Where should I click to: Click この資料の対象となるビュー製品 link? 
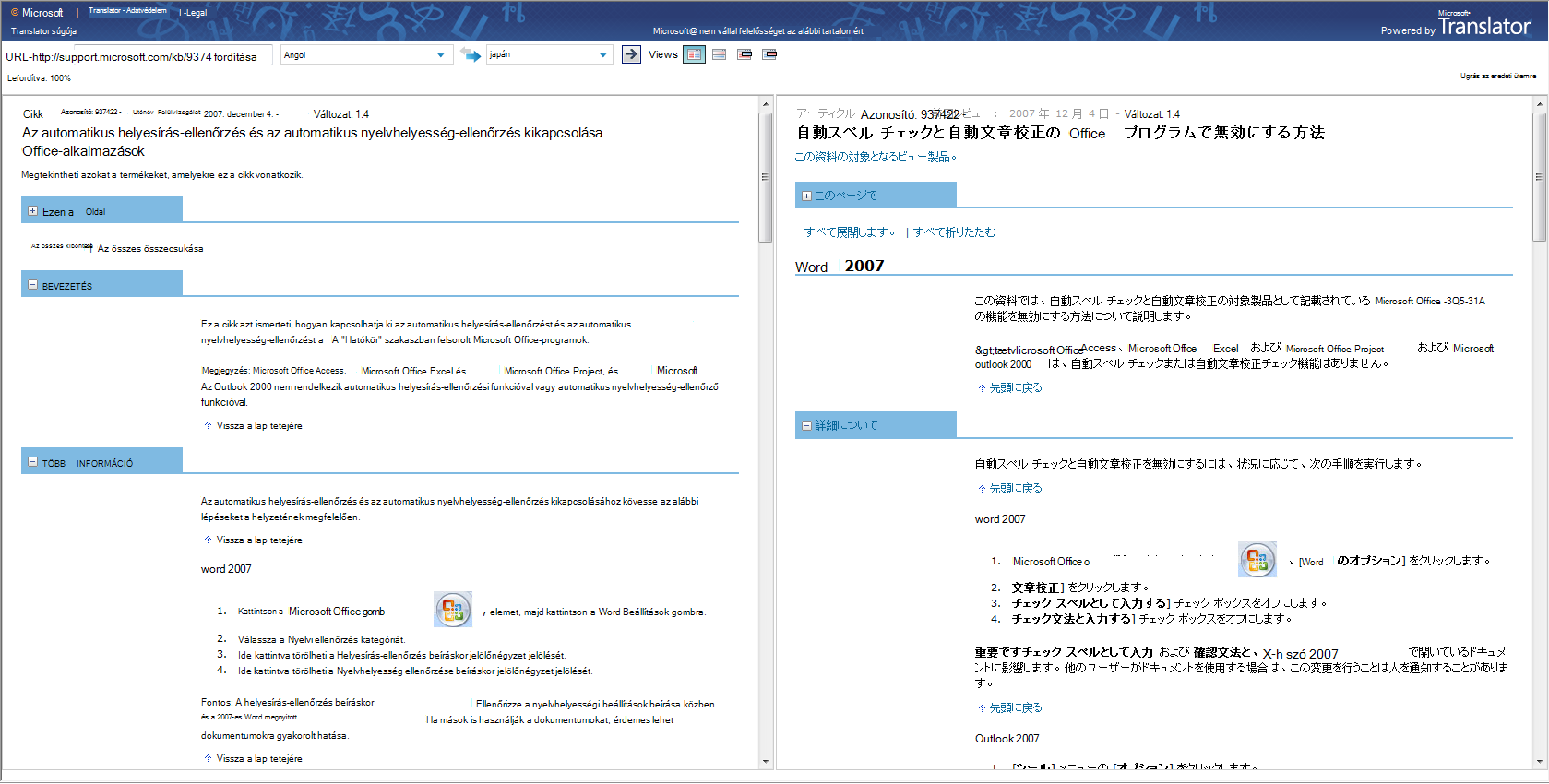876,157
